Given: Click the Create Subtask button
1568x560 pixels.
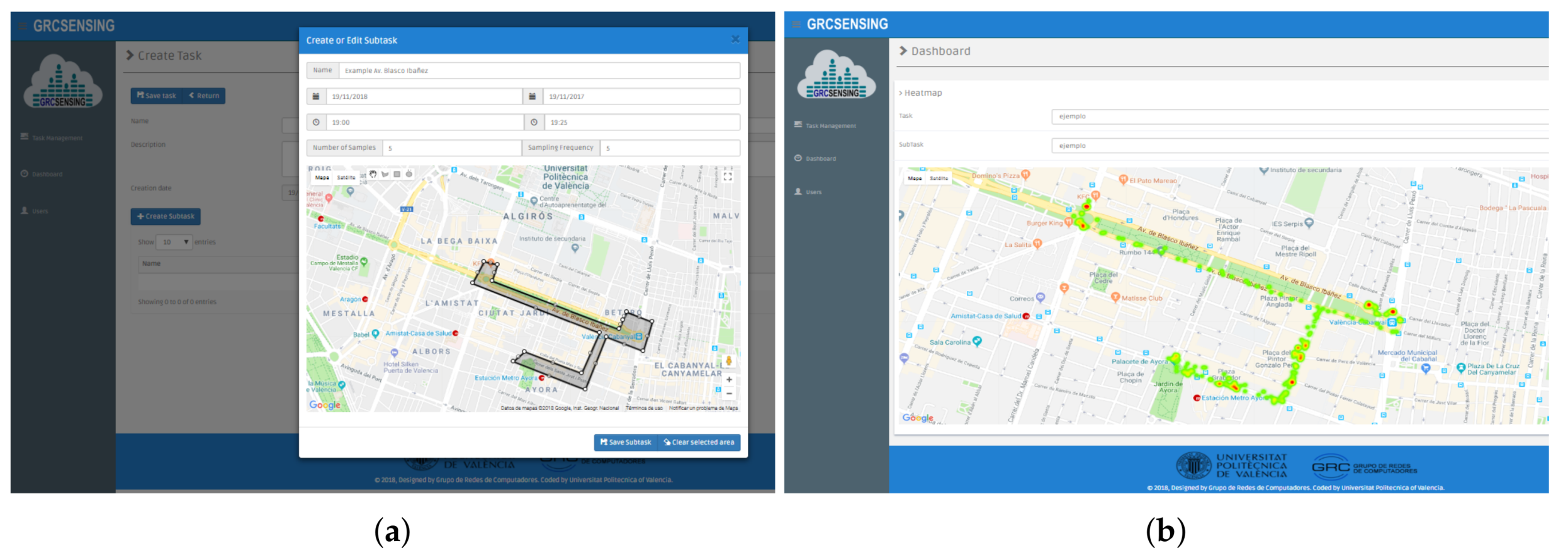Looking at the screenshot, I should (x=166, y=216).
